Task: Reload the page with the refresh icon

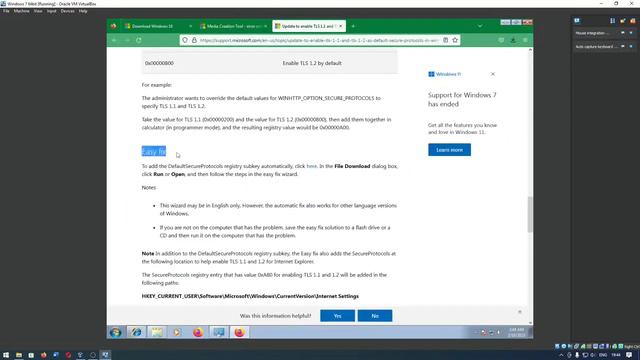Action: point(139,40)
